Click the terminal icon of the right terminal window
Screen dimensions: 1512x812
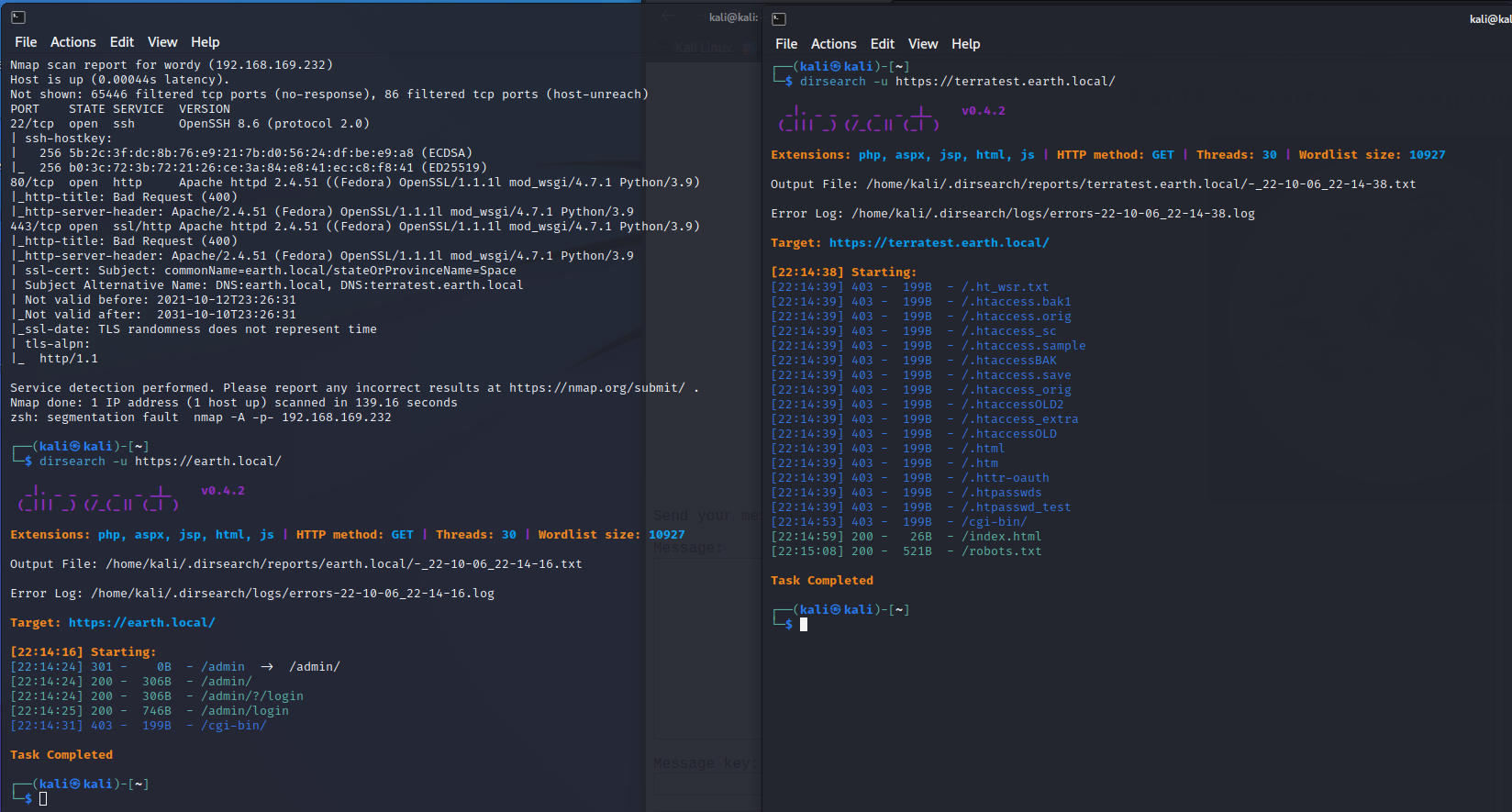(779, 18)
